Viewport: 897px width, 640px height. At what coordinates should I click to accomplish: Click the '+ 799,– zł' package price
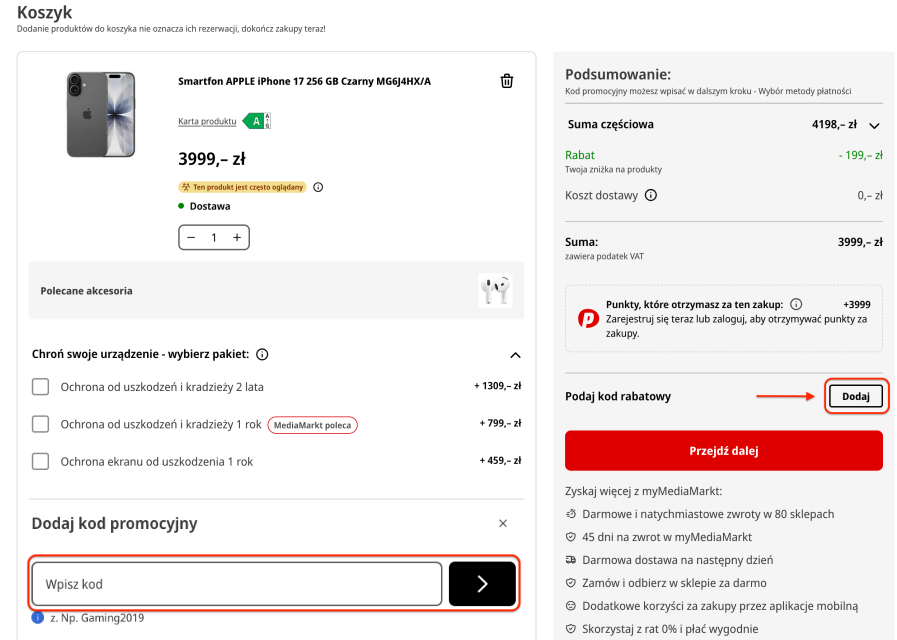501,423
